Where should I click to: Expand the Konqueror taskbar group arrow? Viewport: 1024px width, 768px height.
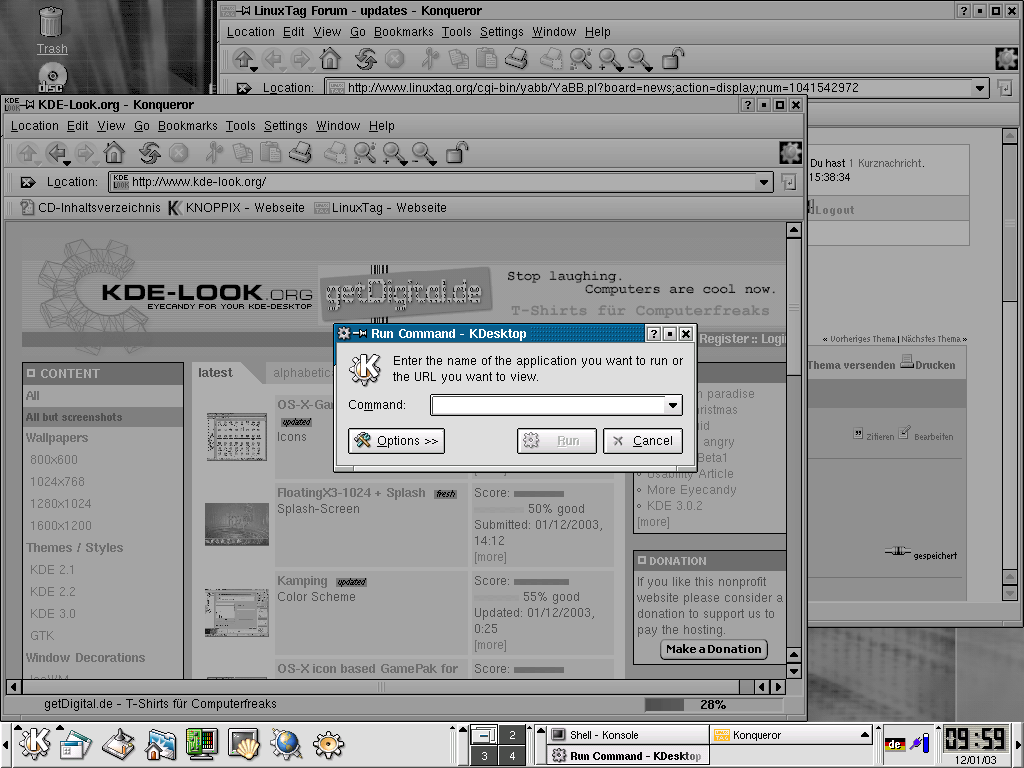pyautogui.click(x=865, y=735)
